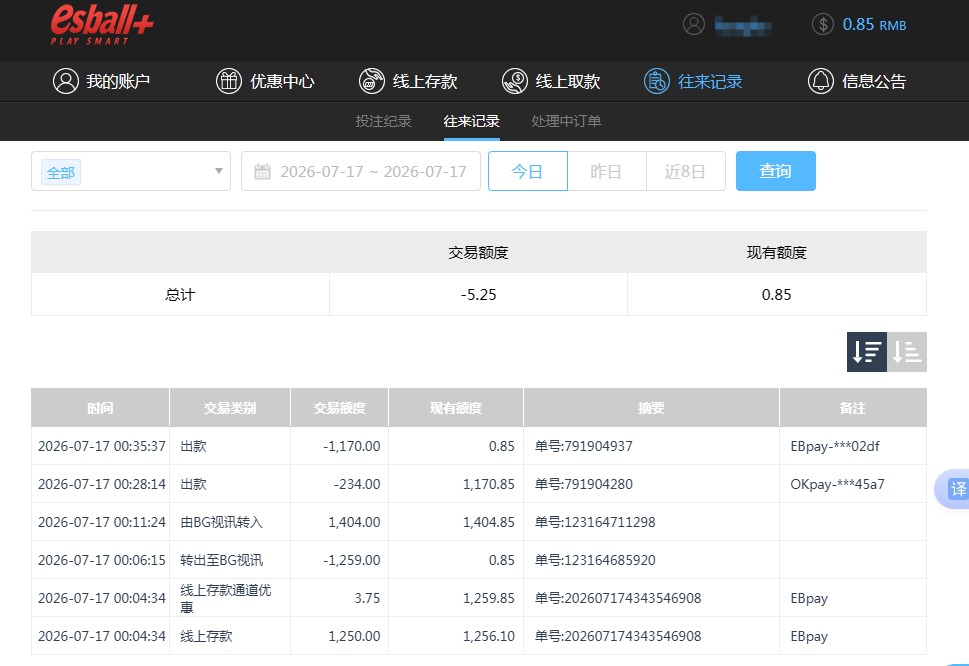The image size is (969, 666).
Task: Open 优惠中心 menu item
Action: click(265, 81)
